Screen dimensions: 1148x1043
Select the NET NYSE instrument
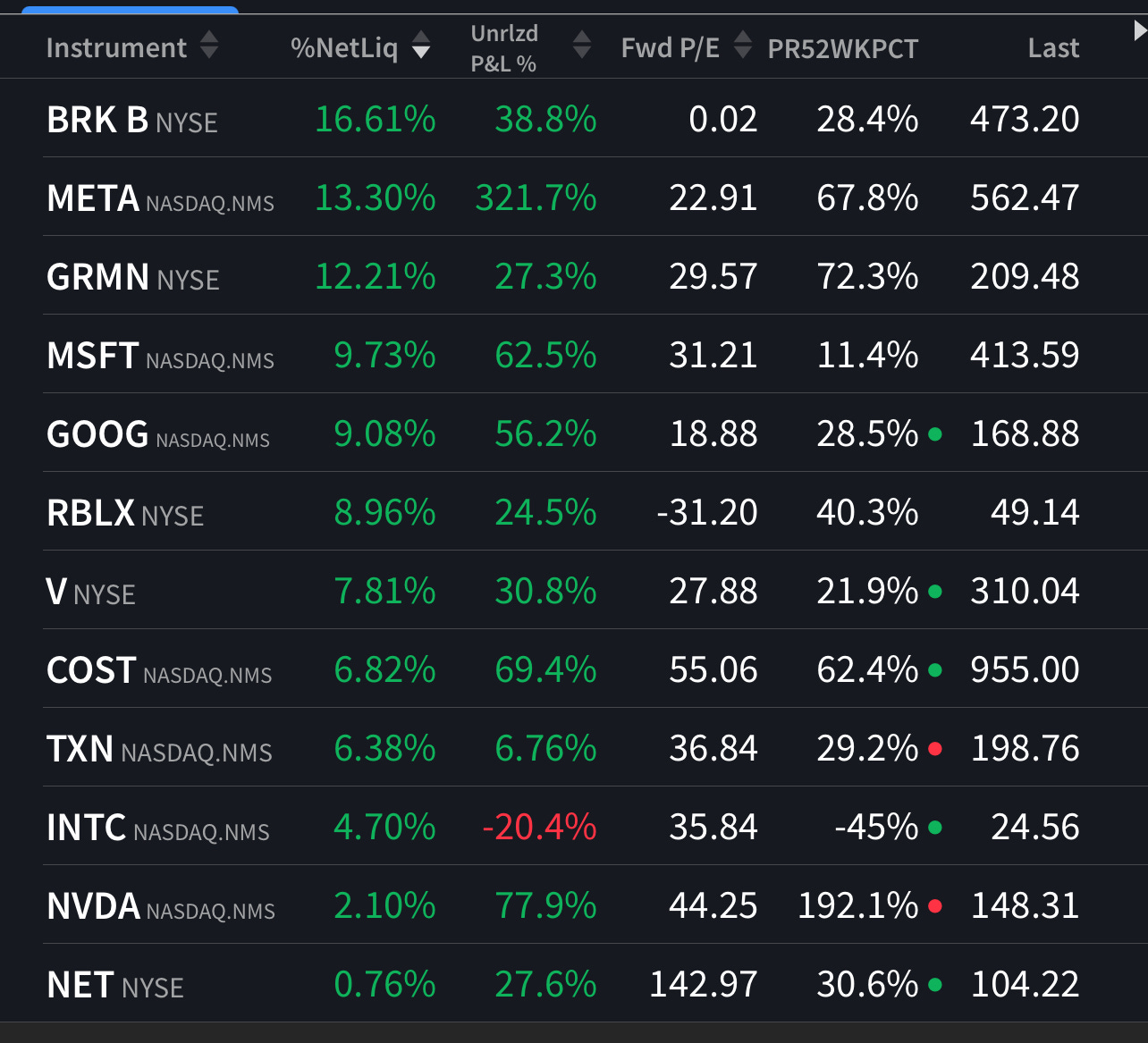[115, 985]
